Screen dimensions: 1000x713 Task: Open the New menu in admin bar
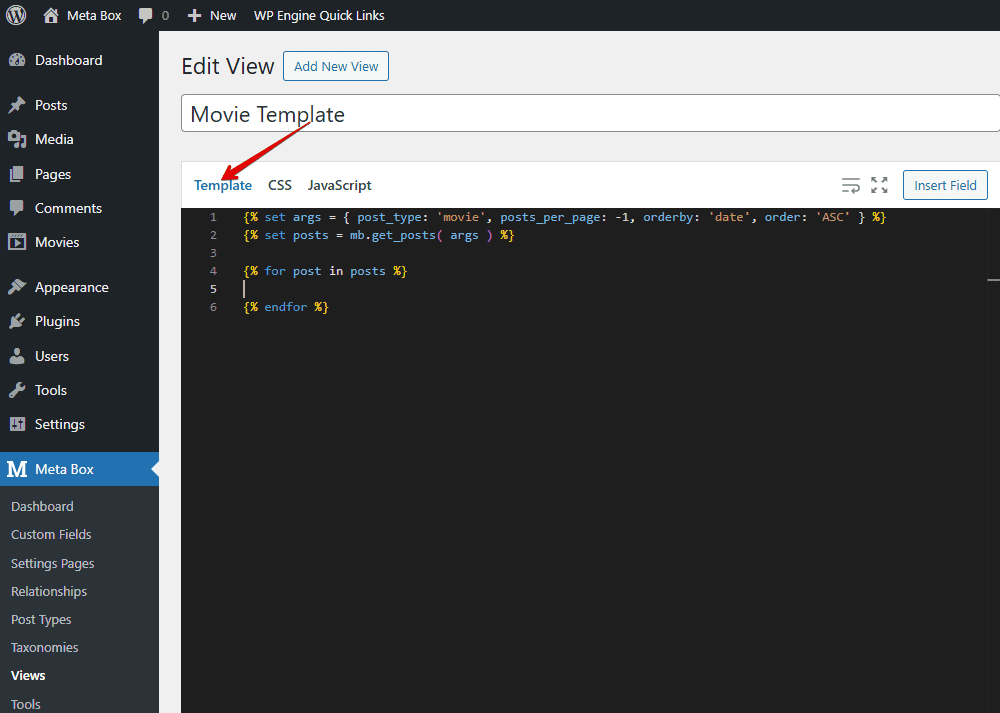pos(211,15)
